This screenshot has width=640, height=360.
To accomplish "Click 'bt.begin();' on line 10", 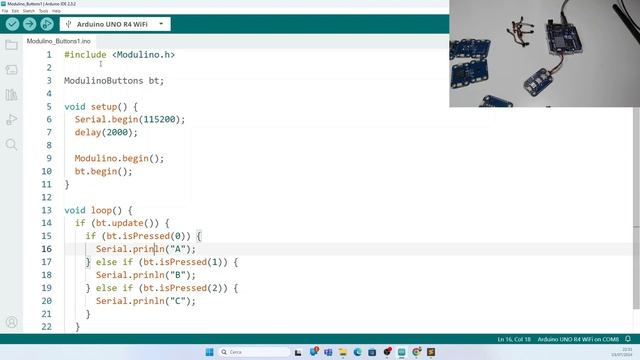I will (104, 171).
